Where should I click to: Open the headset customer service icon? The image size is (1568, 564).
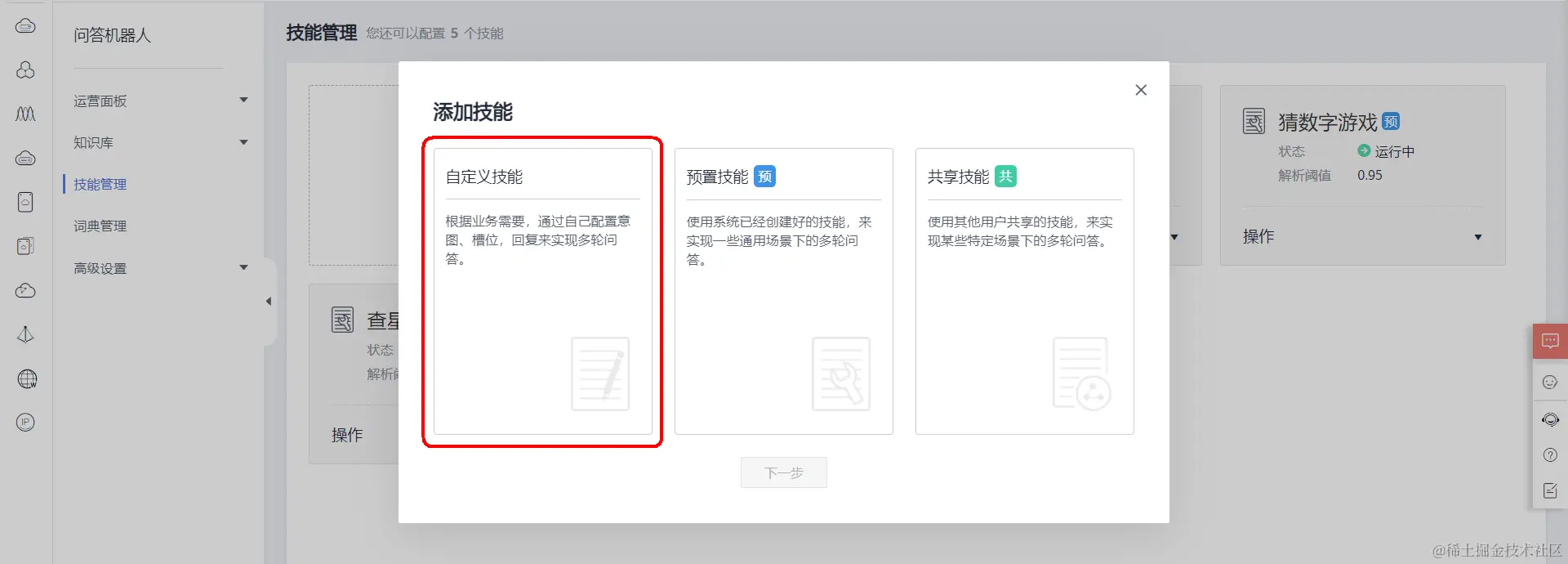[x=1550, y=419]
